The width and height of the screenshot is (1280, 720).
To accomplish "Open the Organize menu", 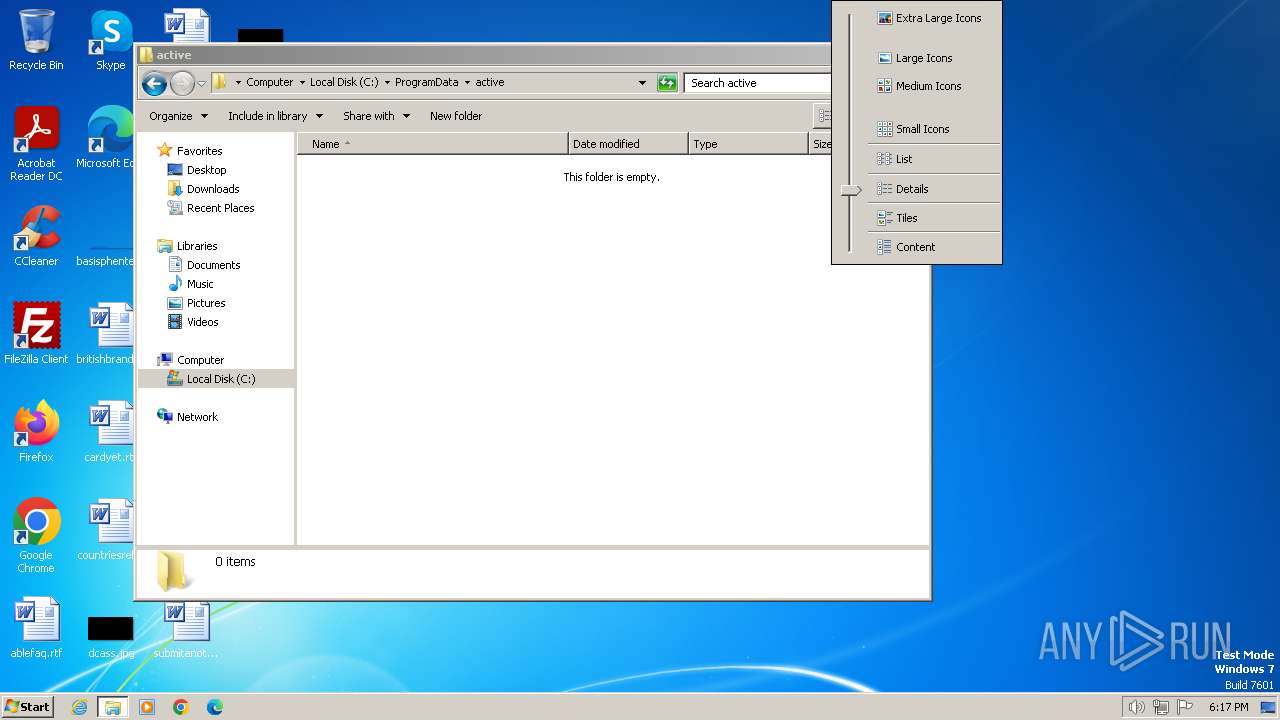I will [178, 116].
